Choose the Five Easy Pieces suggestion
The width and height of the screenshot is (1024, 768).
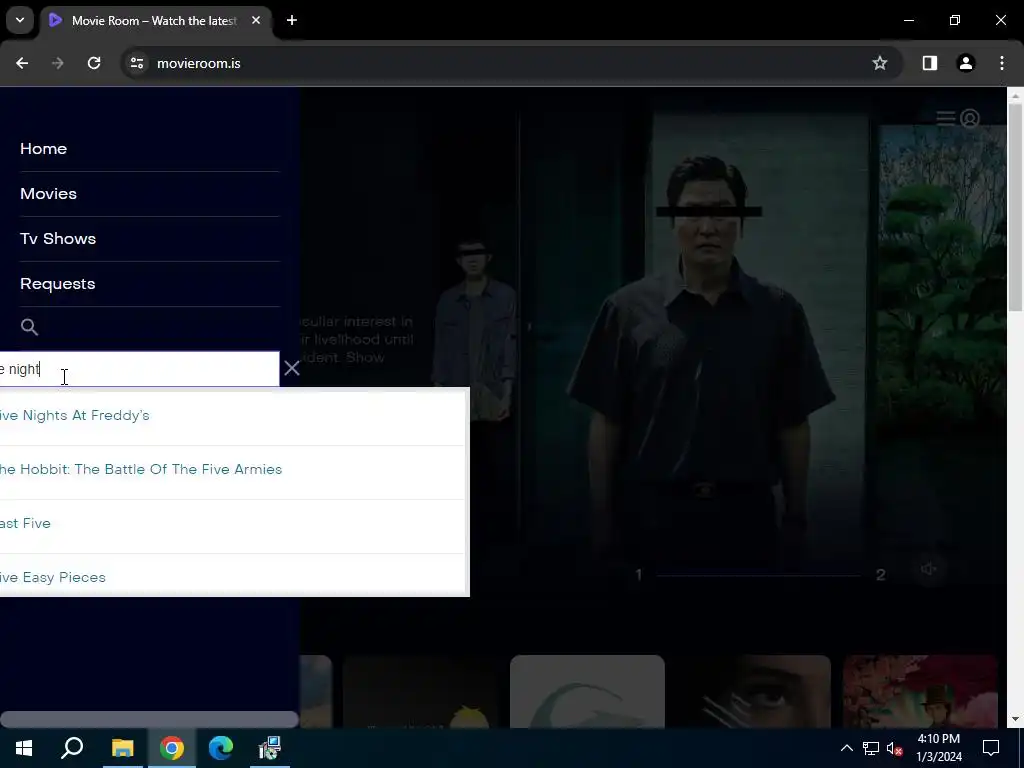pos(232,575)
